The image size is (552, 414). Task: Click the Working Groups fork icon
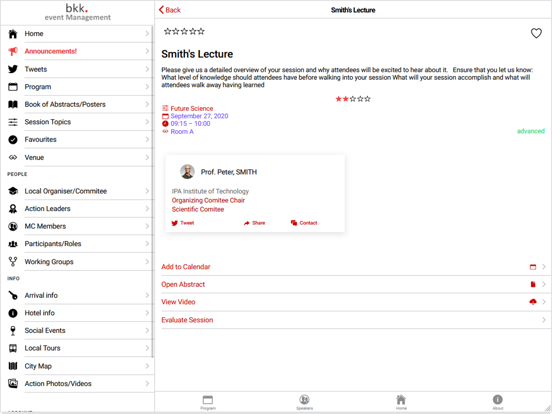[x=13, y=262]
